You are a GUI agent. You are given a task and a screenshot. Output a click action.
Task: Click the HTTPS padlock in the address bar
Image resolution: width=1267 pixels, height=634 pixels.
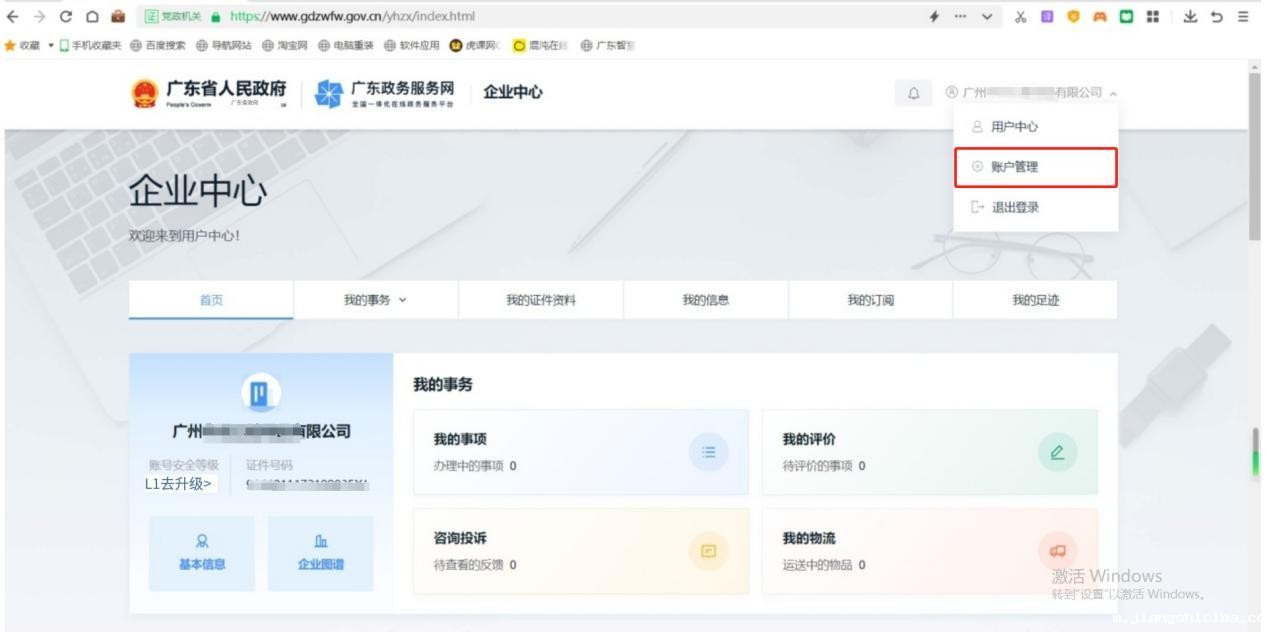[218, 16]
